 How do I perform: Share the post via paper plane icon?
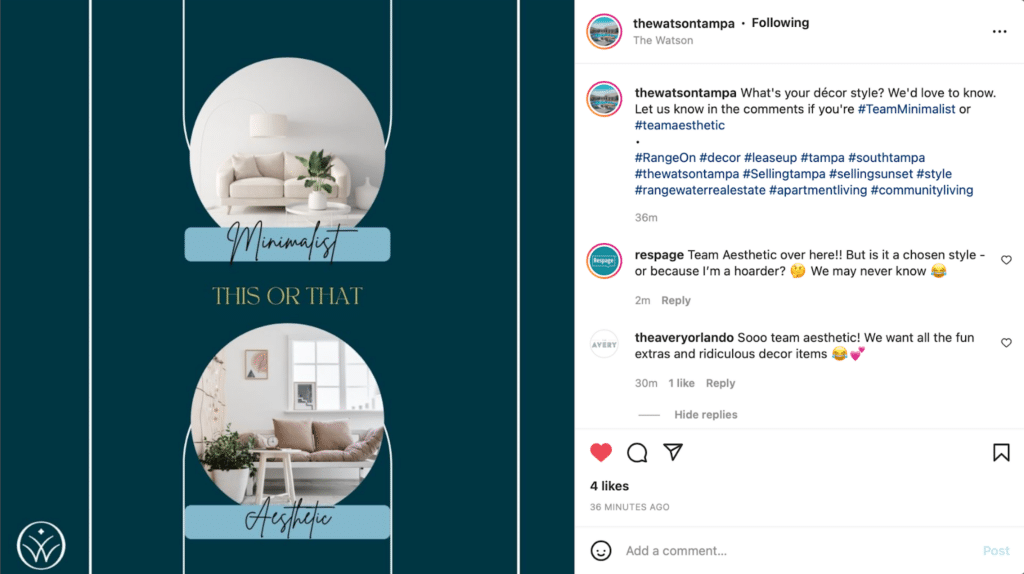673,452
